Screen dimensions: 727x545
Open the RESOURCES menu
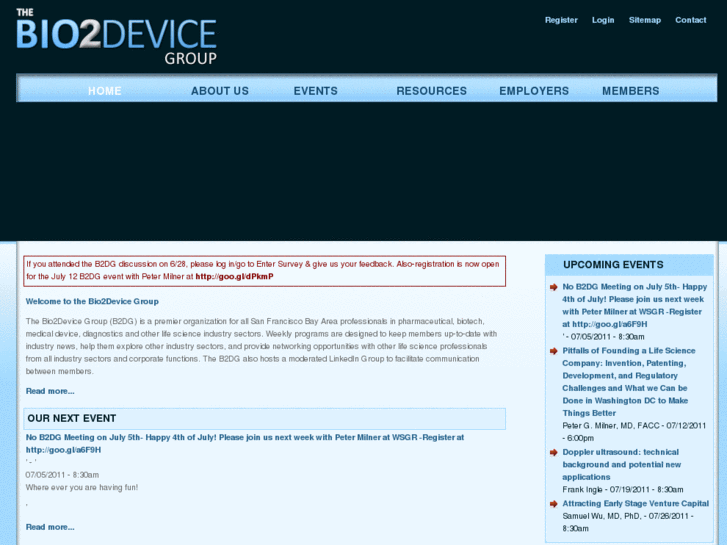pyautogui.click(x=431, y=91)
